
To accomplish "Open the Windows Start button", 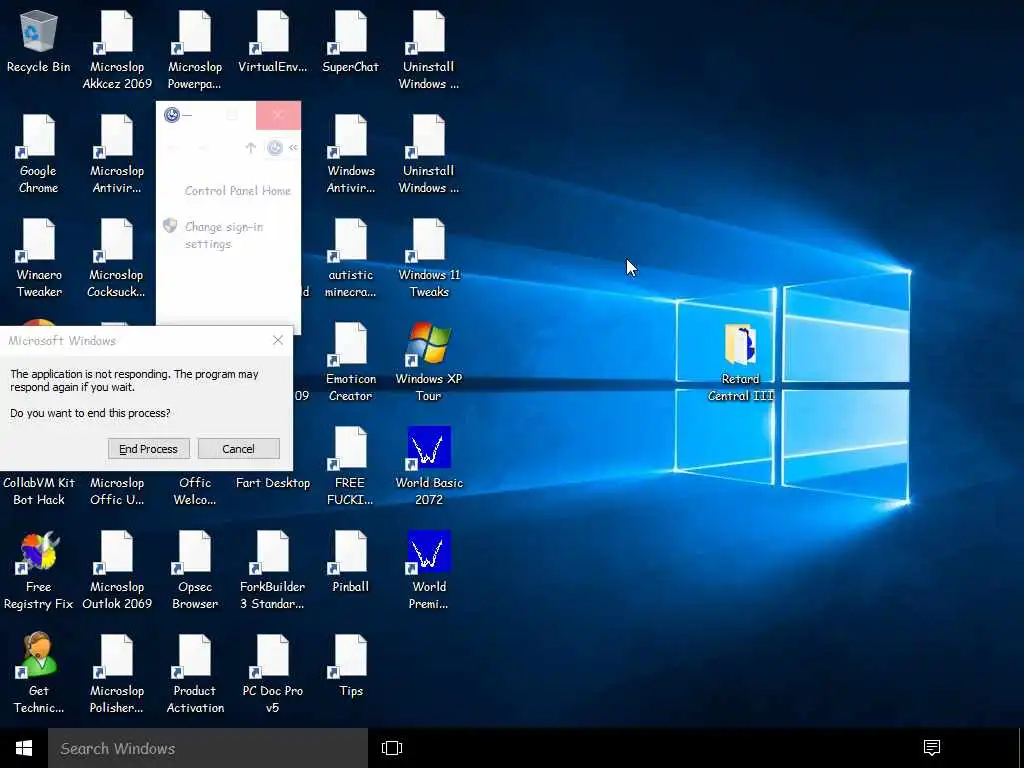I will (x=24, y=748).
